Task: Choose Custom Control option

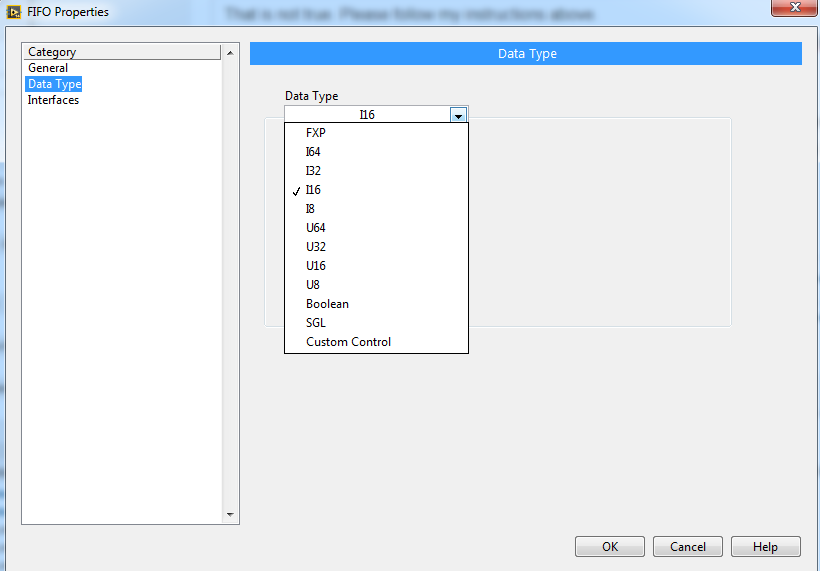Action: pyautogui.click(x=376, y=342)
